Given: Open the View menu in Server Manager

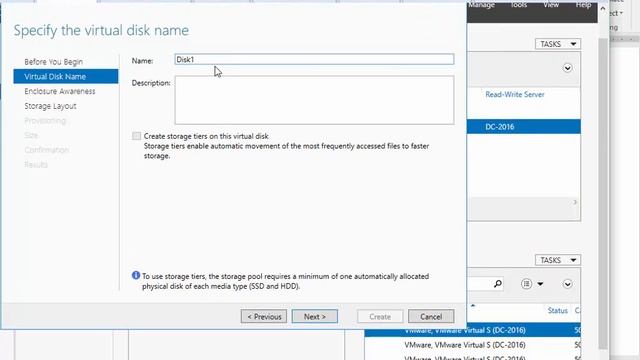Looking at the screenshot, I should (551, 5).
